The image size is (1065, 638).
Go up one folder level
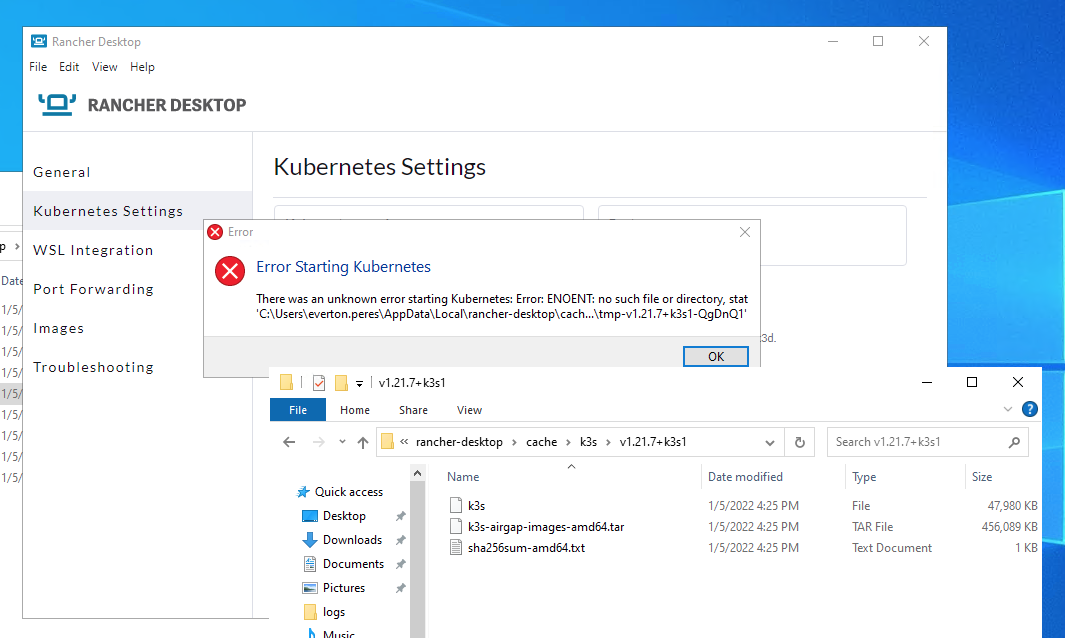(363, 443)
